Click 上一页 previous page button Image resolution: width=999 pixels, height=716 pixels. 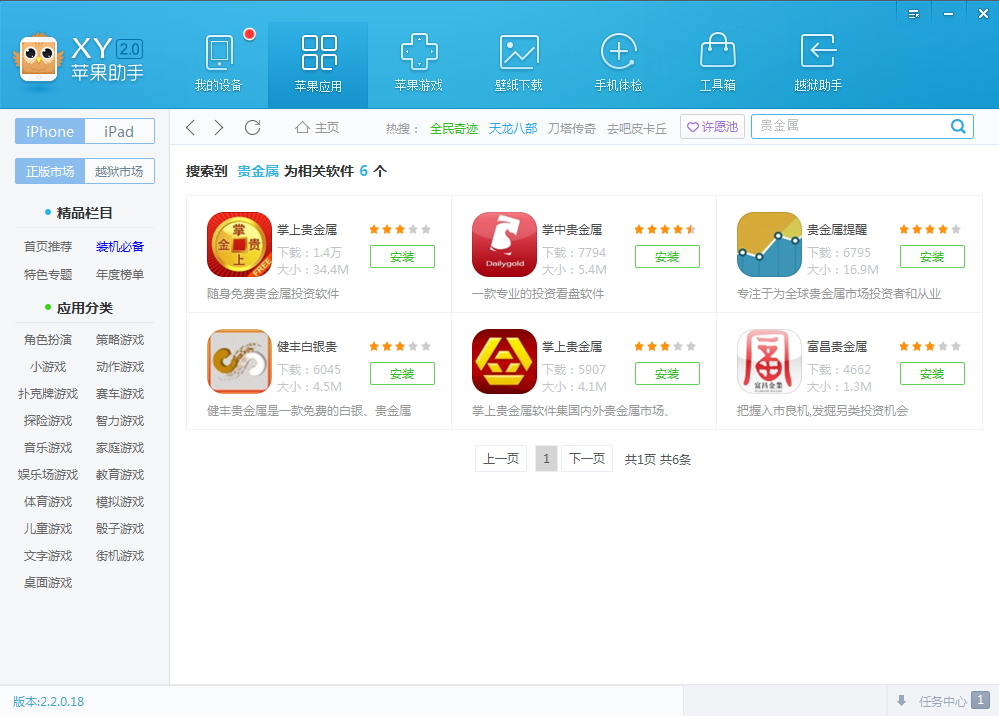coord(501,459)
